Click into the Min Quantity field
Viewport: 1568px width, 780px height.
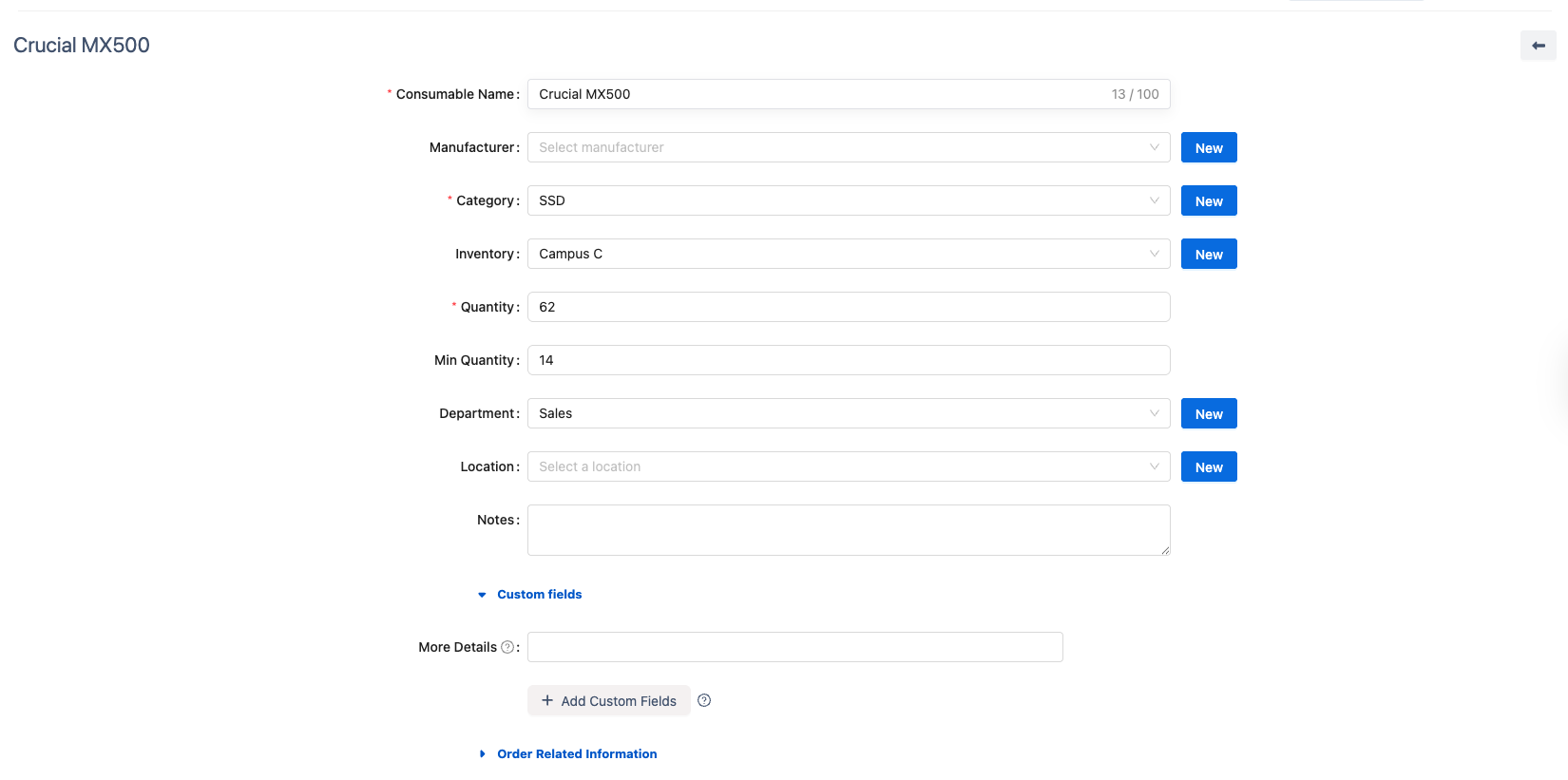point(848,360)
